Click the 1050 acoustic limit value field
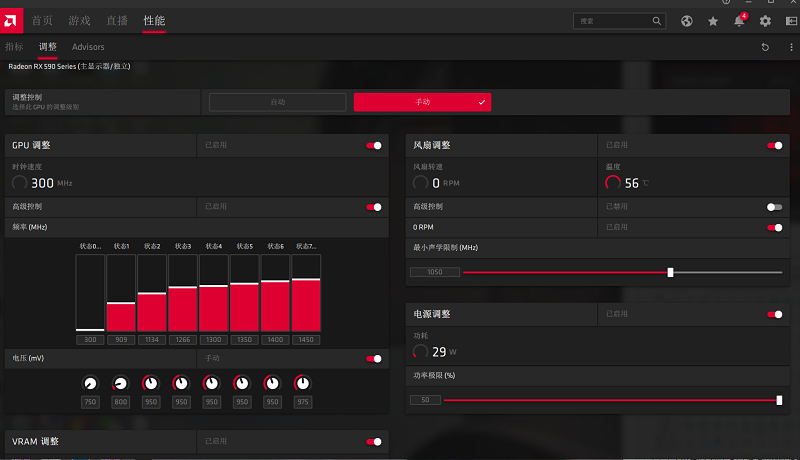 [x=435, y=272]
